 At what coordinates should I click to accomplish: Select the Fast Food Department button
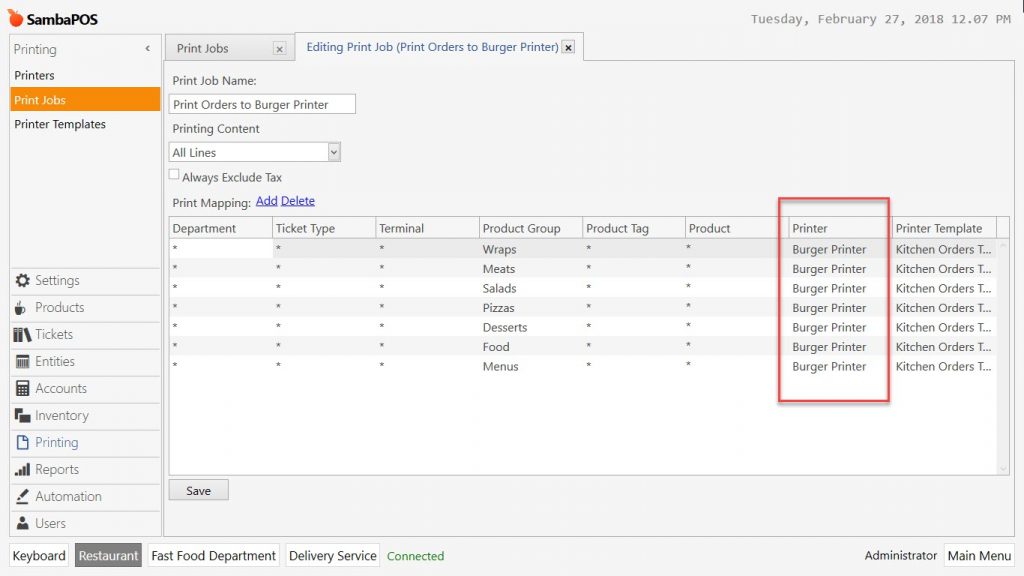[214, 556]
